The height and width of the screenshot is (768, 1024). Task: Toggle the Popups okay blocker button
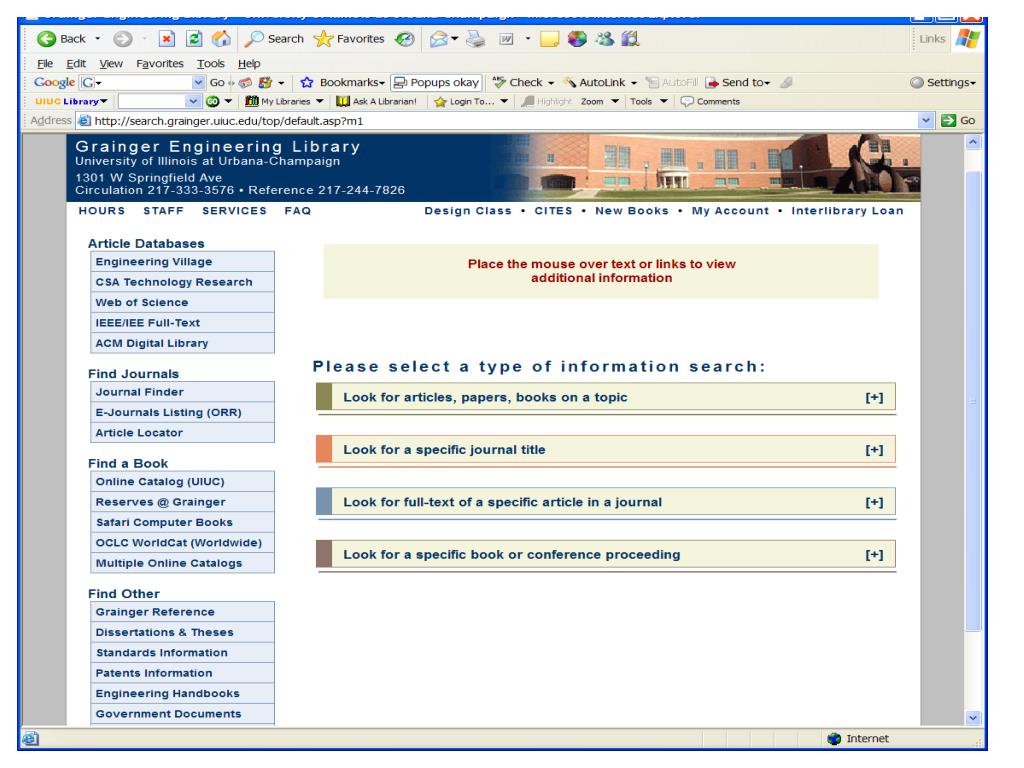tap(436, 82)
